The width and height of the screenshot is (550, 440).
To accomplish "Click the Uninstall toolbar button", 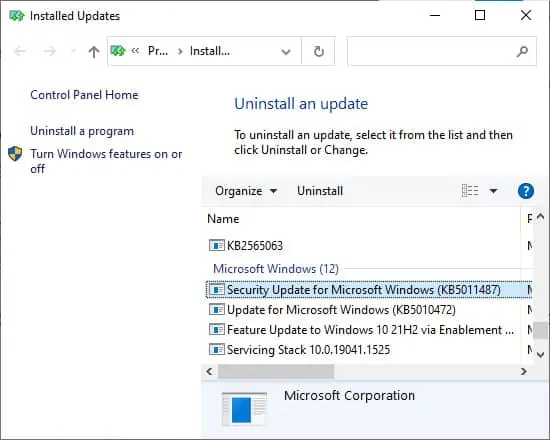I will [x=320, y=191].
